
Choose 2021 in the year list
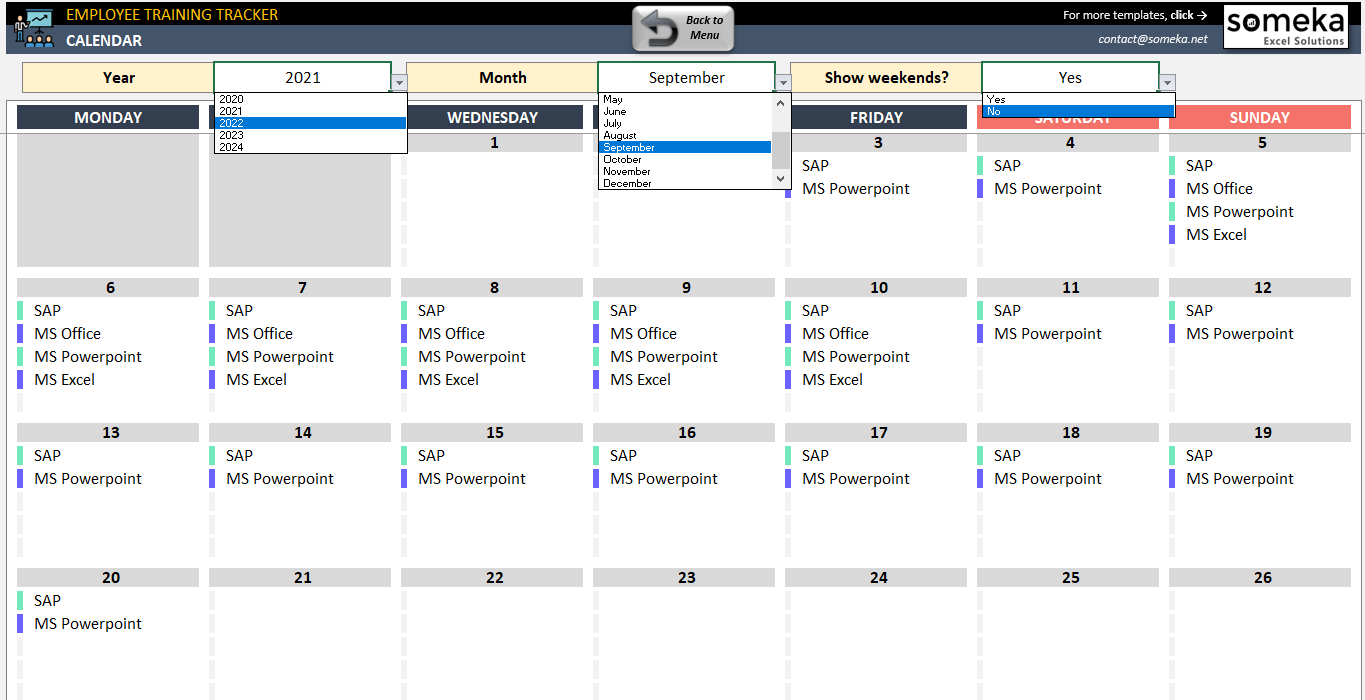click(x=311, y=111)
